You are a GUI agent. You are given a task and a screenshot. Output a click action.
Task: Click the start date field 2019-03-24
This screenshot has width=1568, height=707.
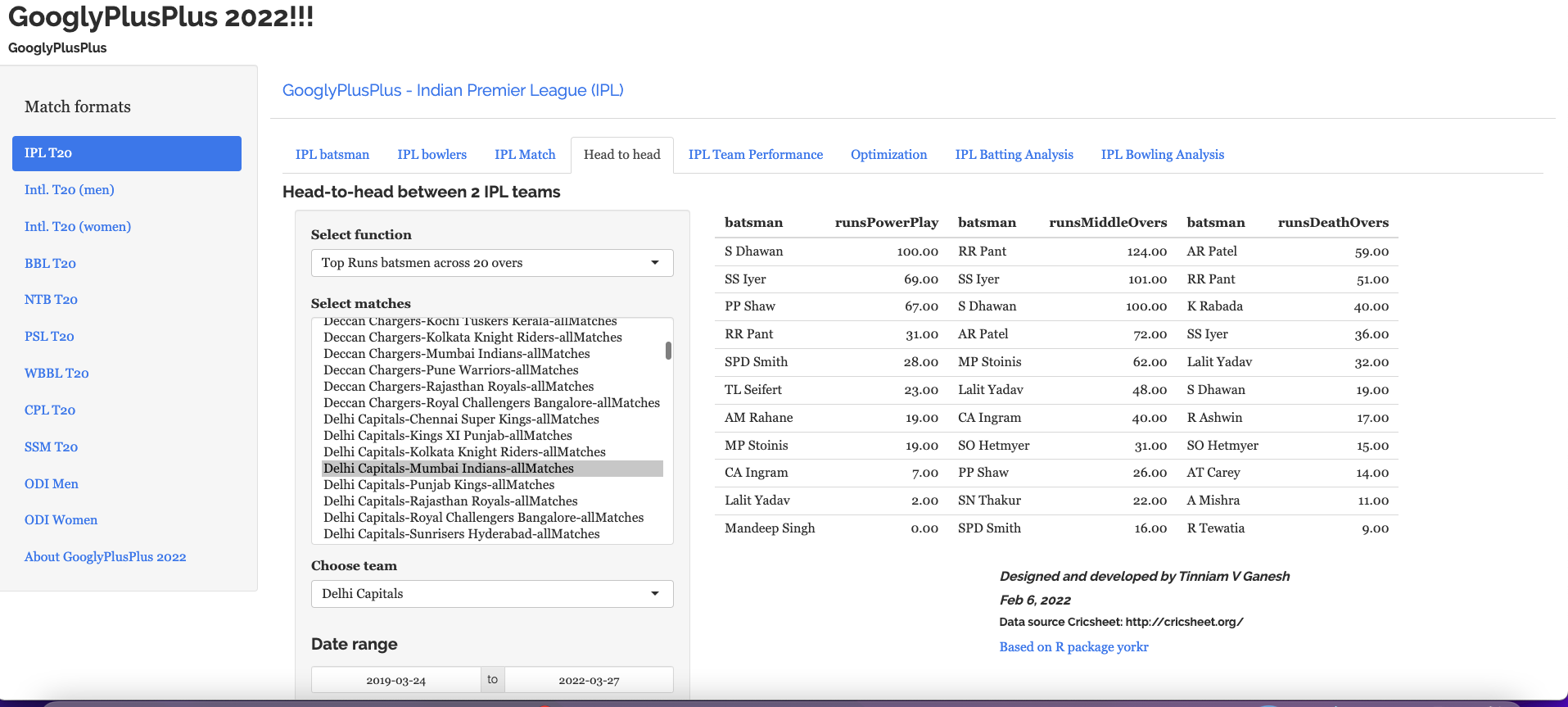pyautogui.click(x=395, y=681)
